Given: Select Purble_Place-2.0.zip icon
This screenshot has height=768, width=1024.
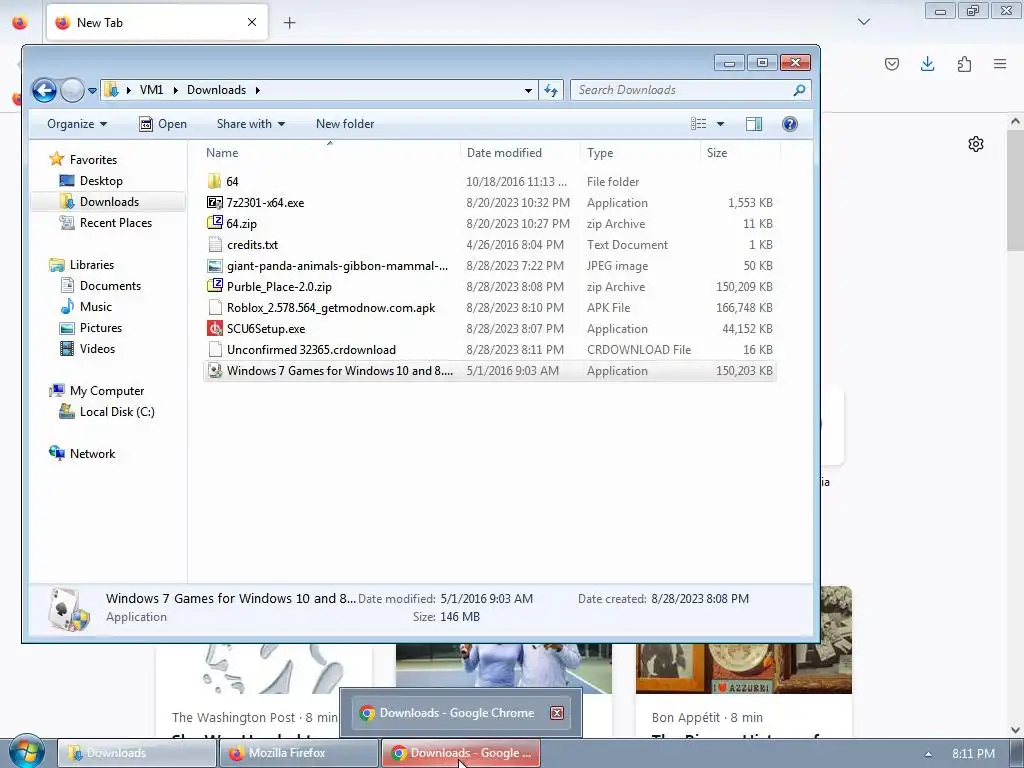Looking at the screenshot, I should (x=214, y=286).
